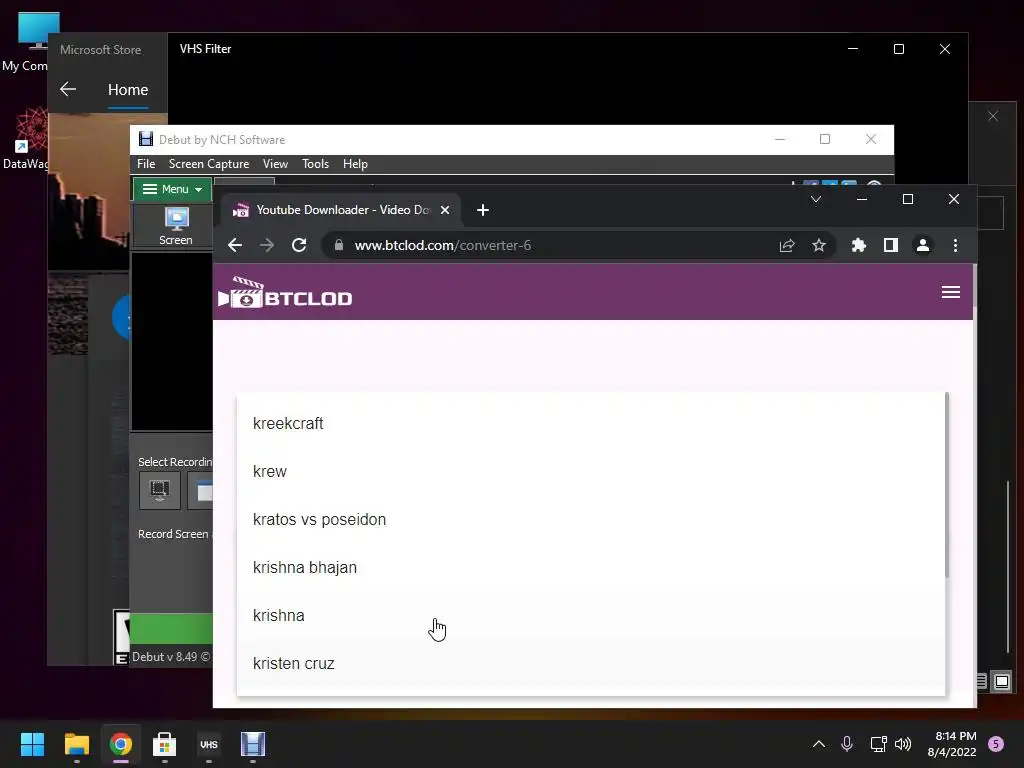The image size is (1024, 768).
Task: Open a new Chrome tab
Action: (483, 210)
